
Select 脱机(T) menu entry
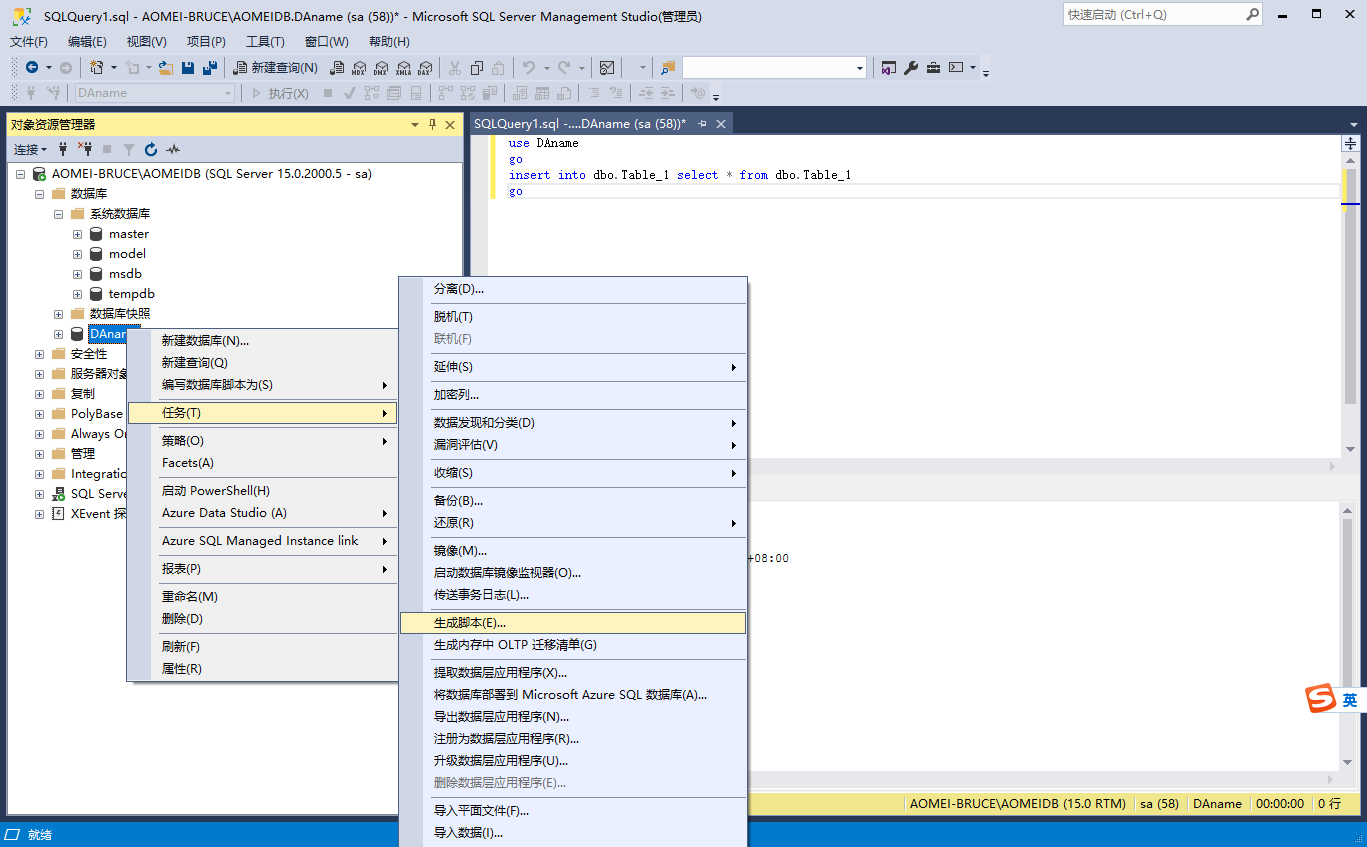tap(573, 317)
